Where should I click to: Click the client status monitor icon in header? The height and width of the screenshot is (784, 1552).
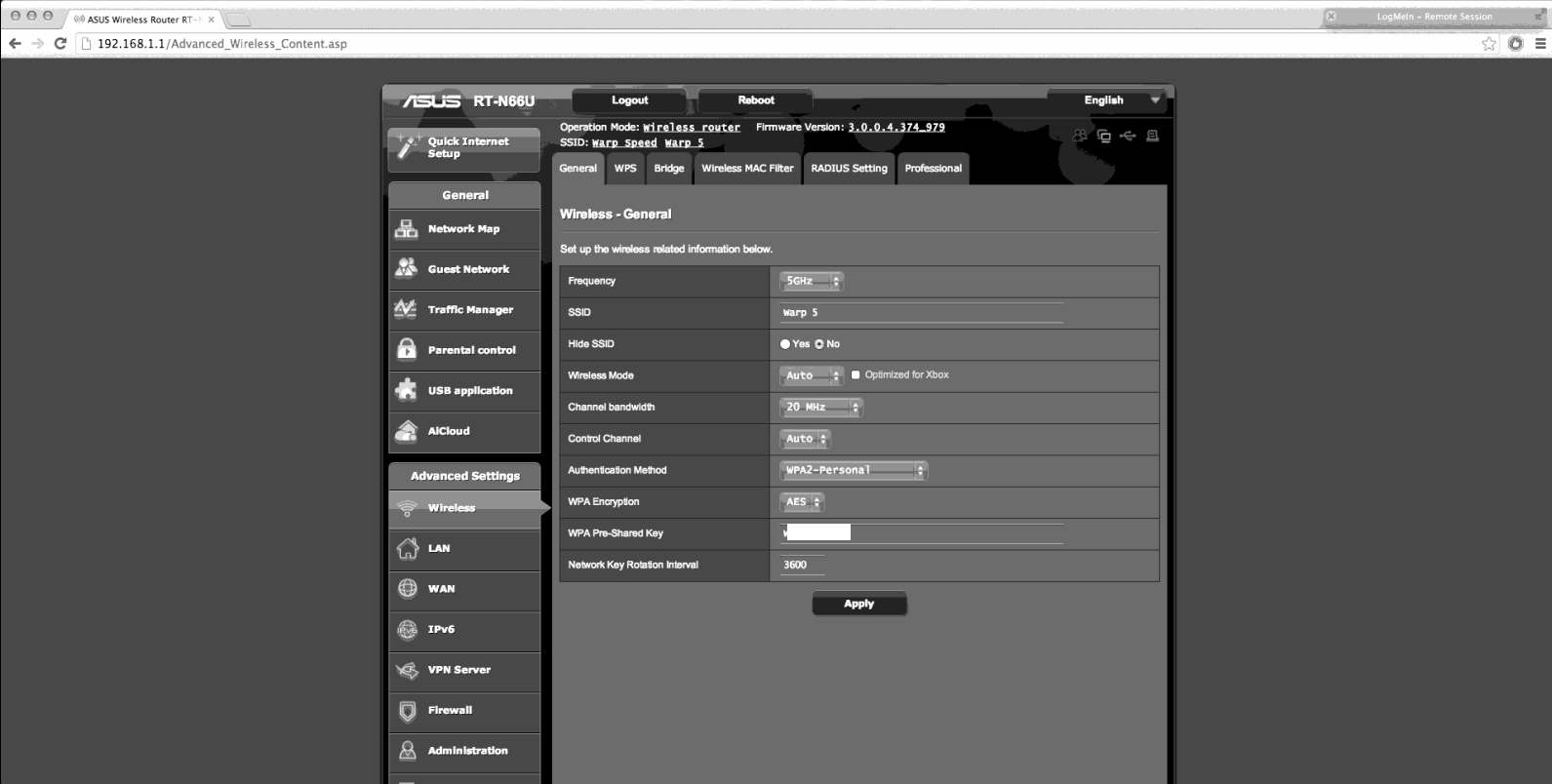1104,136
